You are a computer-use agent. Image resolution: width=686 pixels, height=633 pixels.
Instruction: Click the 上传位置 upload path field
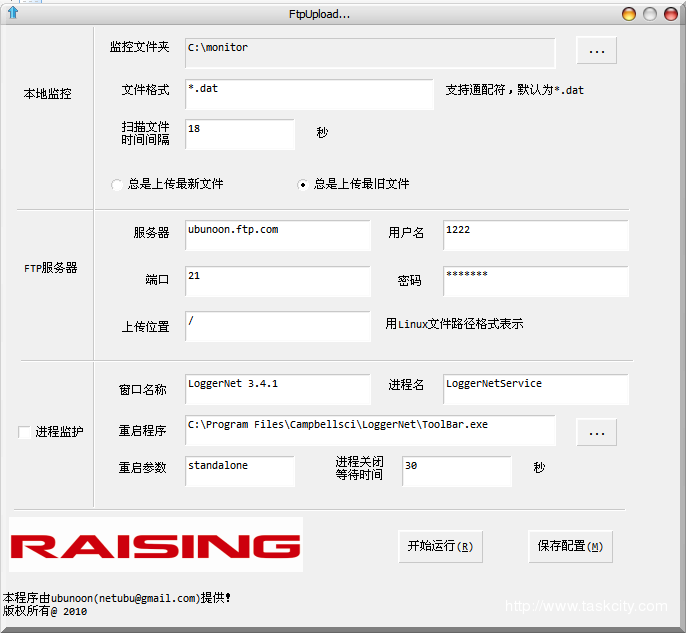coord(277,326)
